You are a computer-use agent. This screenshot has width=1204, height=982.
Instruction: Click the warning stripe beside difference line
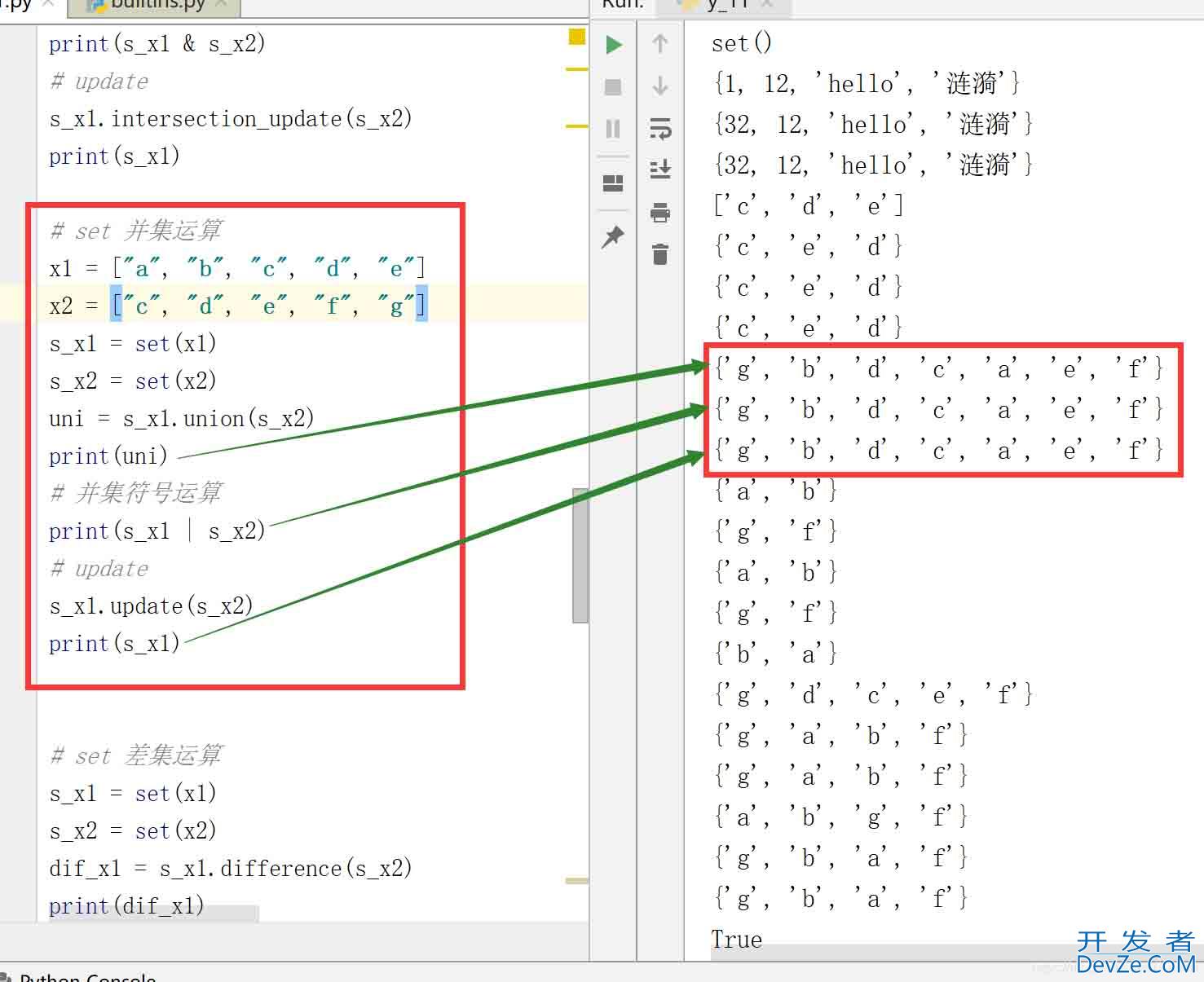pyautogui.click(x=576, y=881)
